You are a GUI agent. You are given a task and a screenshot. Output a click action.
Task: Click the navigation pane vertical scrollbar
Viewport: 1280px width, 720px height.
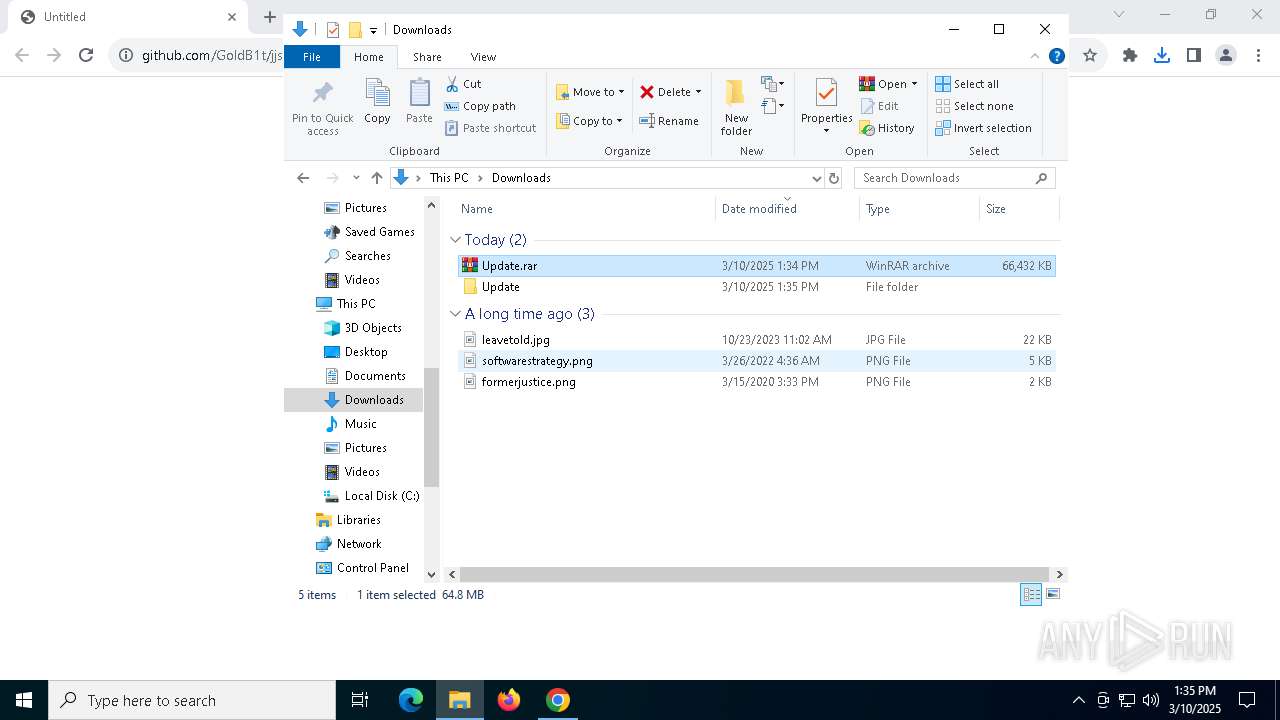(x=432, y=427)
